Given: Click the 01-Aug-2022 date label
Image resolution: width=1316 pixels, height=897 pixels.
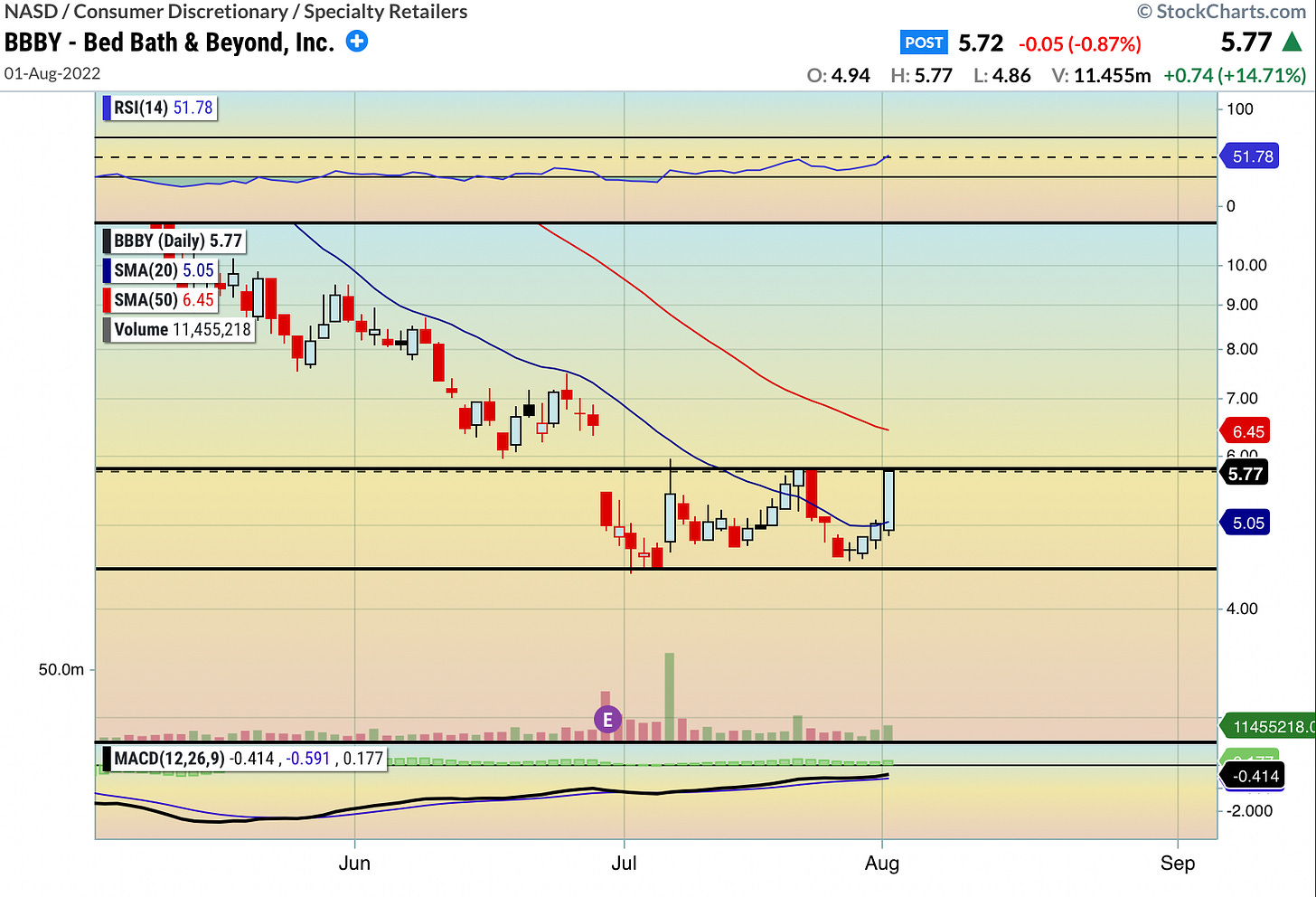Looking at the screenshot, I should (52, 73).
